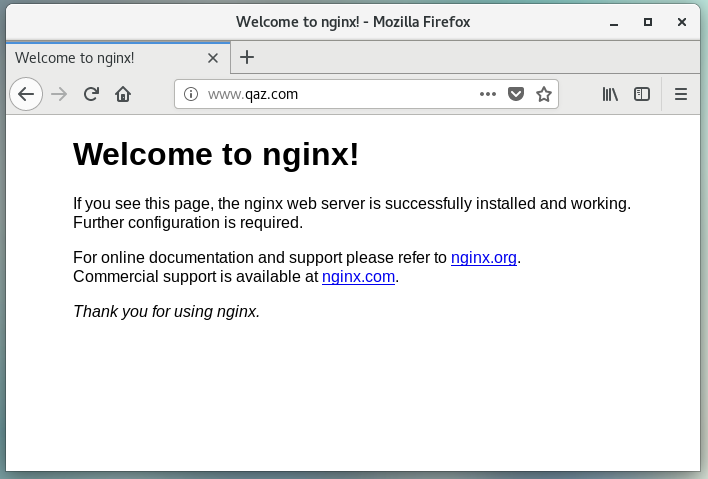Click the forward navigation arrow
708x479 pixels.
coord(59,94)
